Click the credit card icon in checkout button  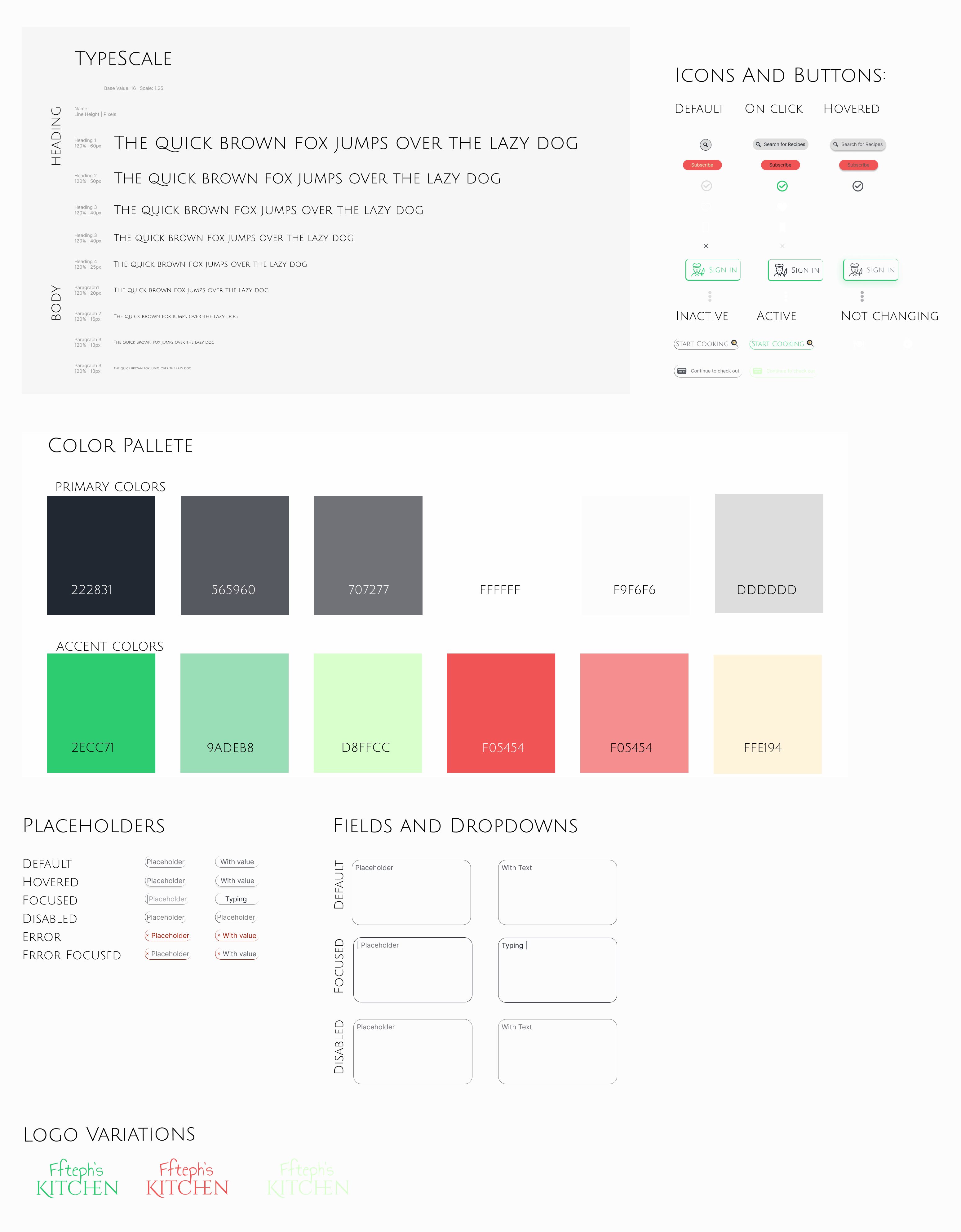[682, 371]
